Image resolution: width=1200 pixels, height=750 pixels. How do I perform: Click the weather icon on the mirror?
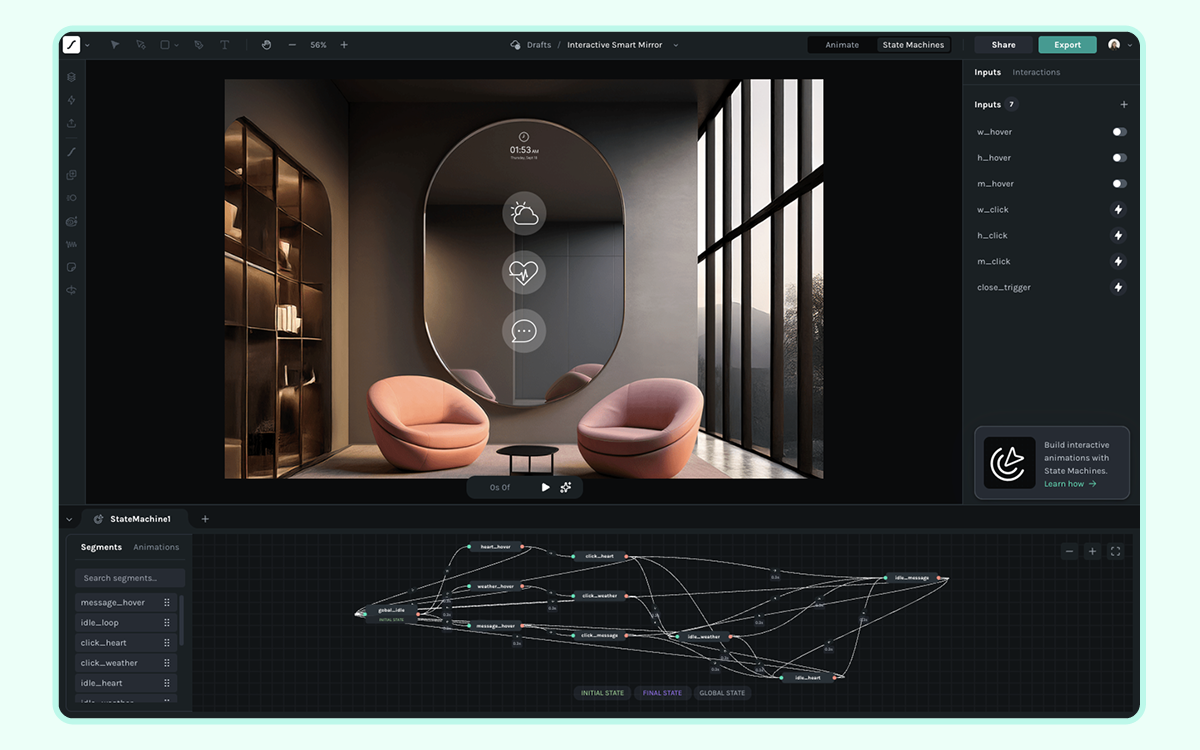(x=524, y=214)
